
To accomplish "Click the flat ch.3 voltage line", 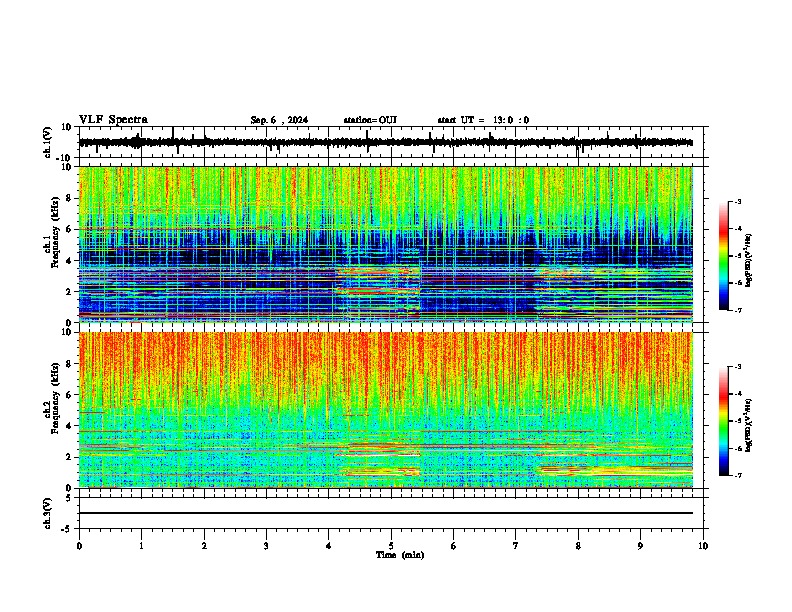I will tap(386, 513).
